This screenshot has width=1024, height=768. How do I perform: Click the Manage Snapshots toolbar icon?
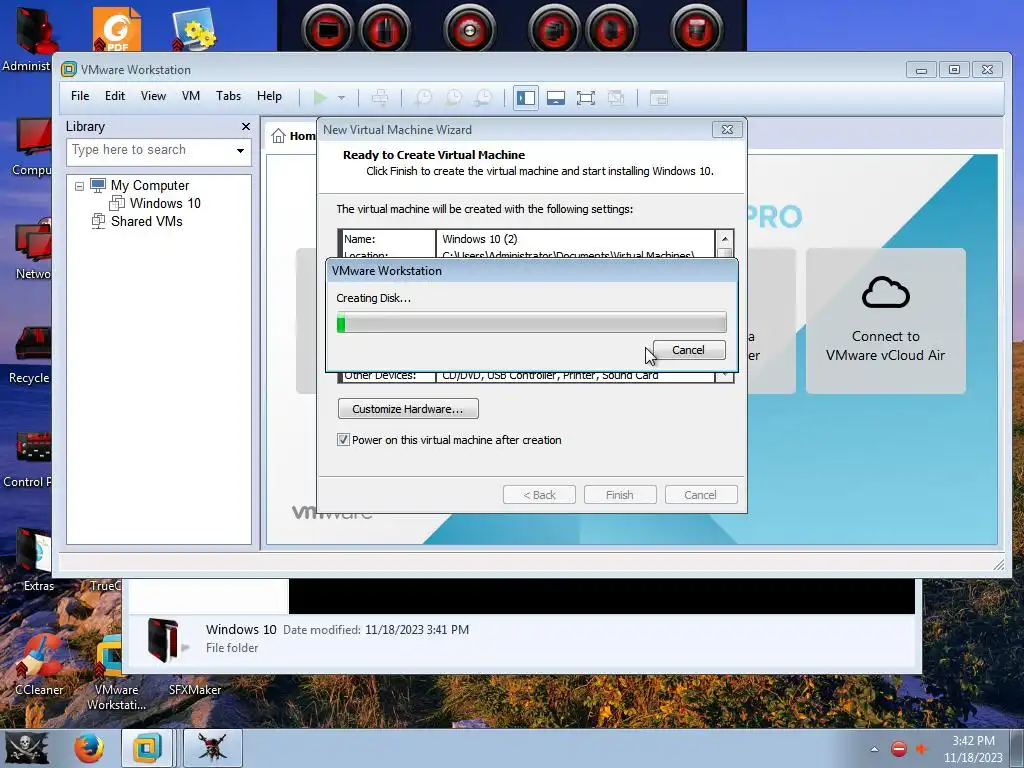tap(483, 98)
